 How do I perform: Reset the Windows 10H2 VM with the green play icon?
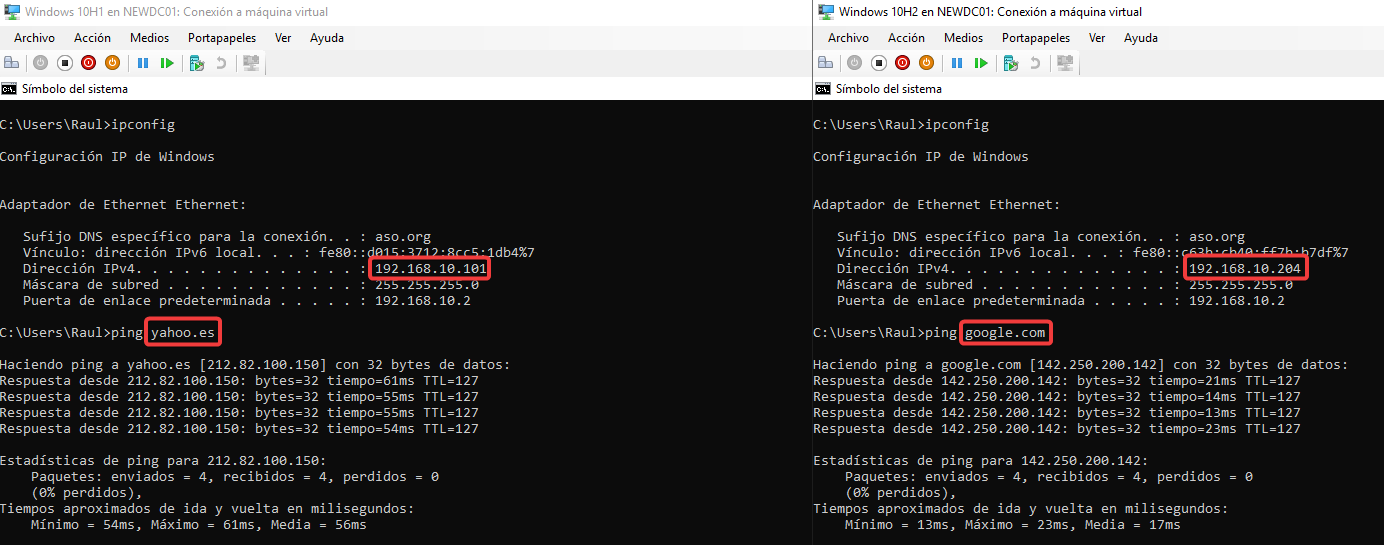(981, 63)
